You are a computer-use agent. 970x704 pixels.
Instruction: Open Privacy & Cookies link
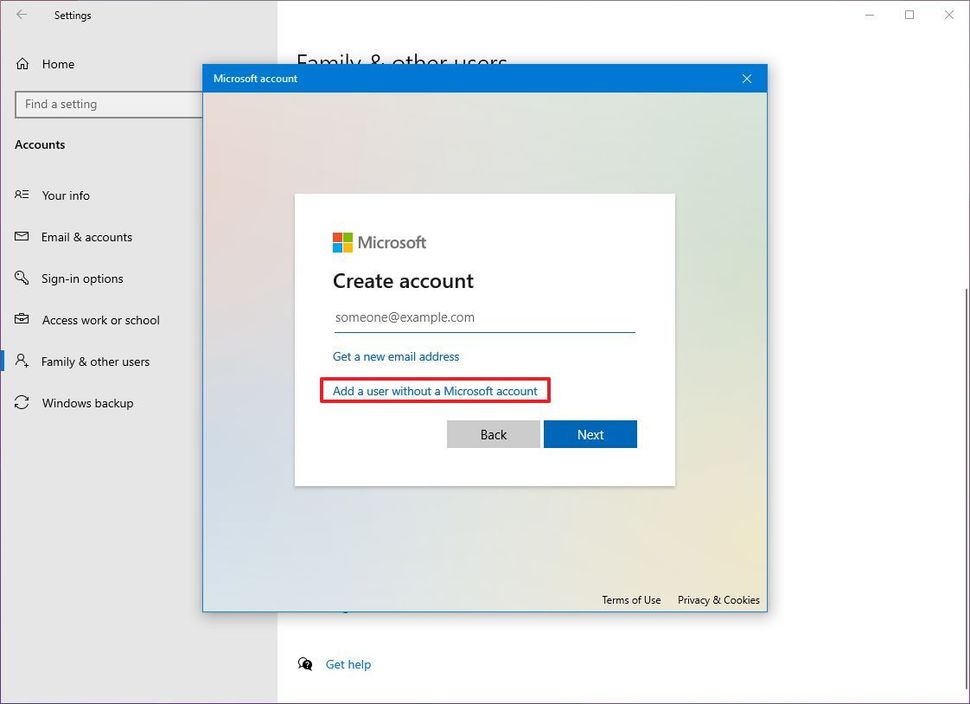[718, 600]
